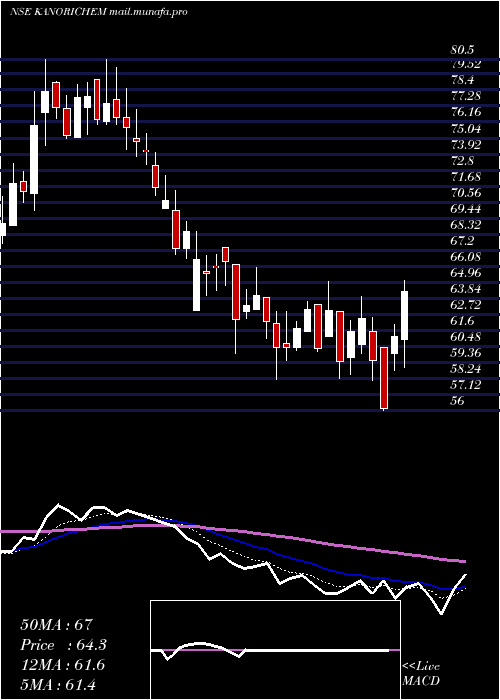Click the 58.24 price axis label
The width and height of the screenshot is (500, 700).
pos(466,370)
